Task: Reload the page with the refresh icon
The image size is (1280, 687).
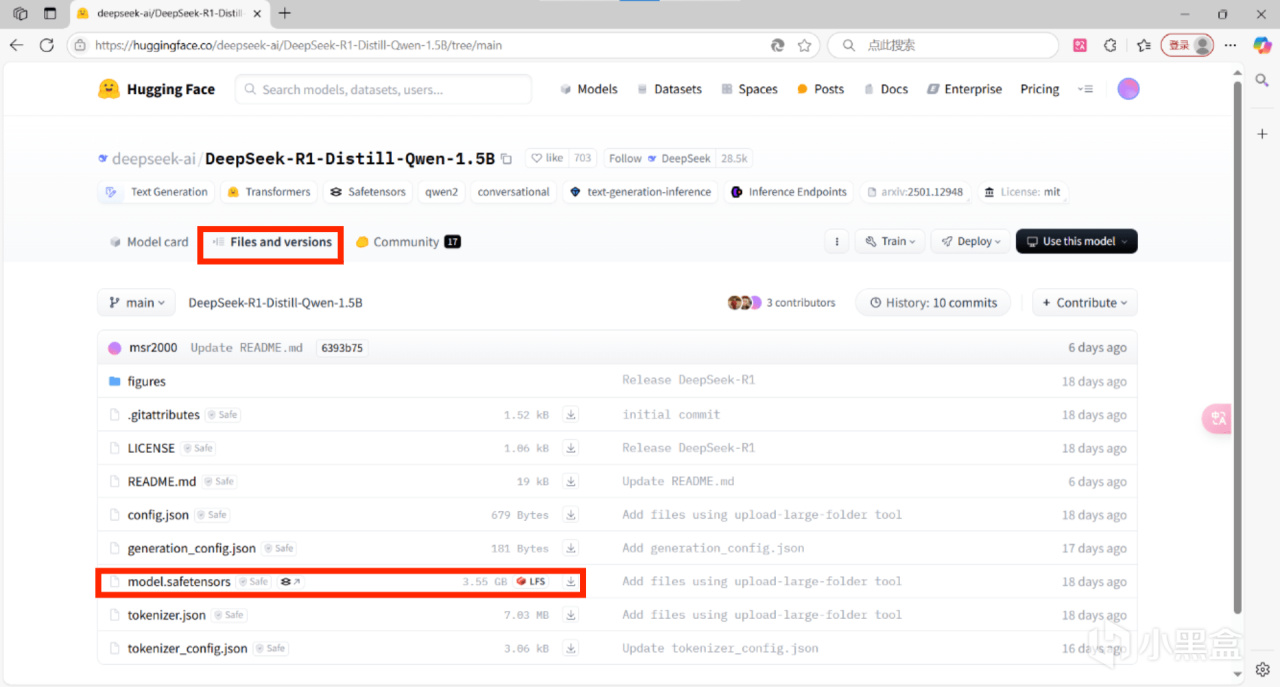Action: pos(46,45)
